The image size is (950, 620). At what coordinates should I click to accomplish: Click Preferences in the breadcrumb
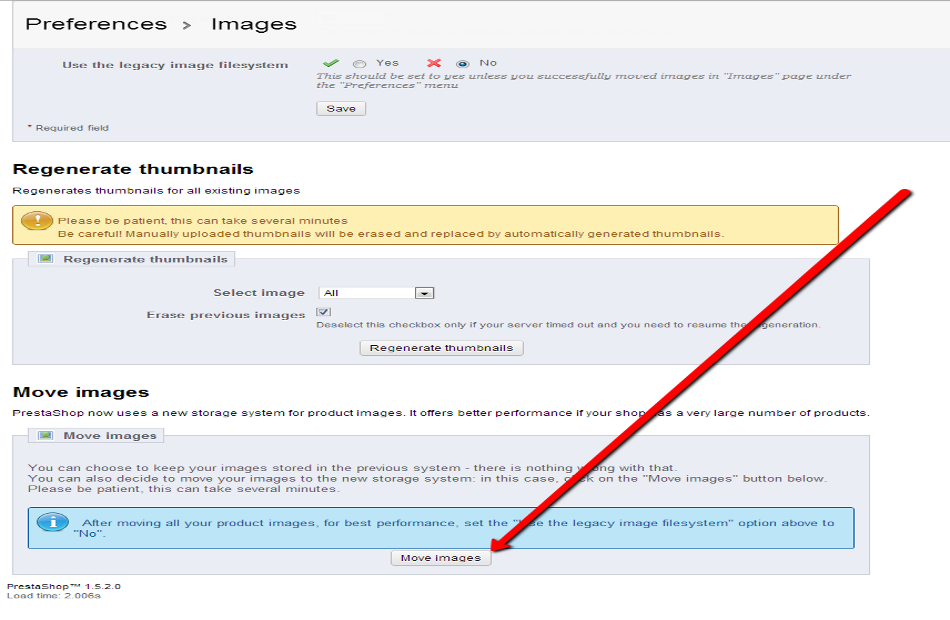coord(96,24)
